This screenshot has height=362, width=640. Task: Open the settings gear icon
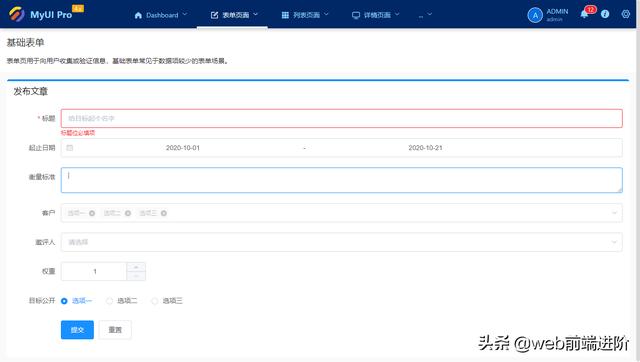click(x=626, y=14)
